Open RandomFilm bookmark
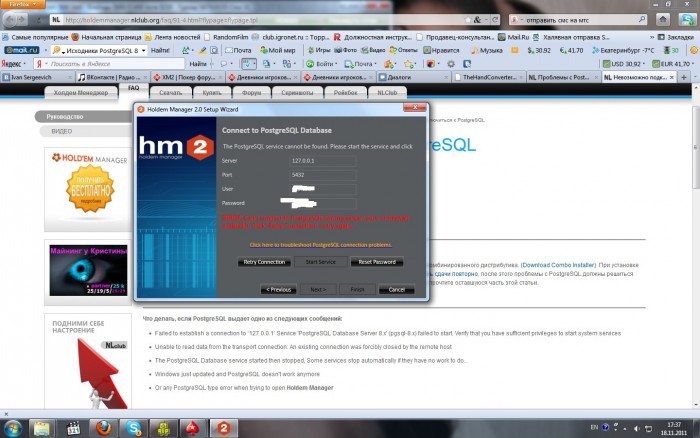The height and width of the screenshot is (438, 700). [226, 37]
